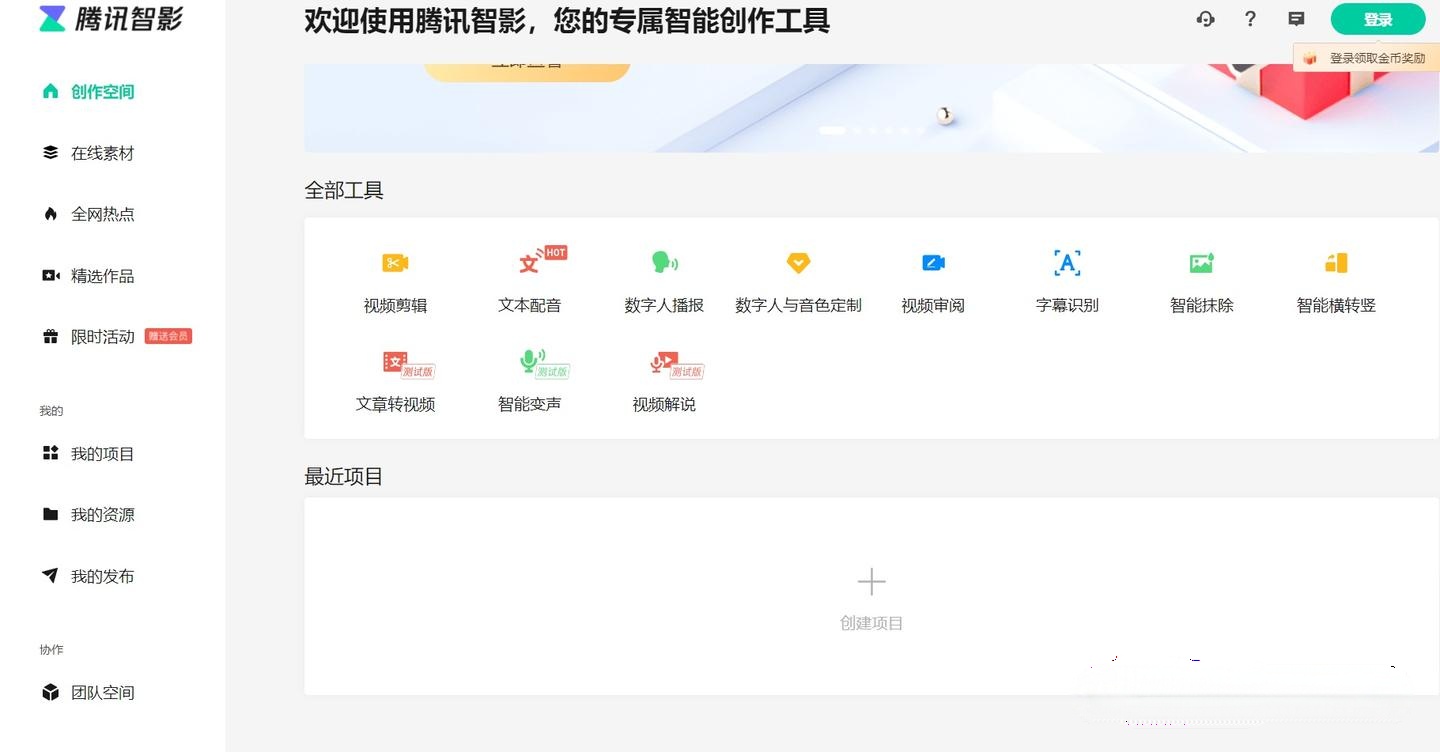Open the 数字人与音色定制 tool icon

798,263
